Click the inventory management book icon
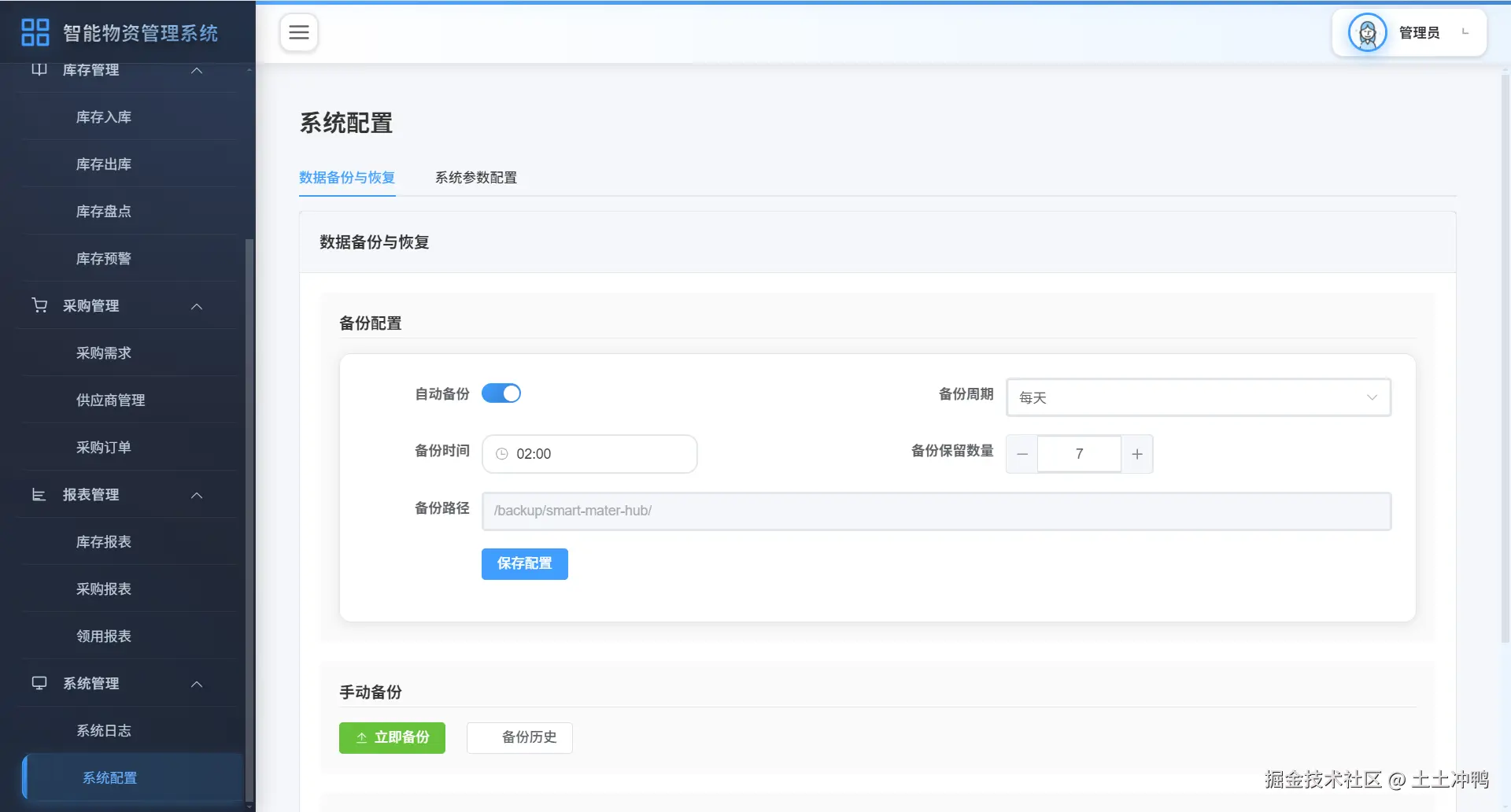 coord(39,69)
